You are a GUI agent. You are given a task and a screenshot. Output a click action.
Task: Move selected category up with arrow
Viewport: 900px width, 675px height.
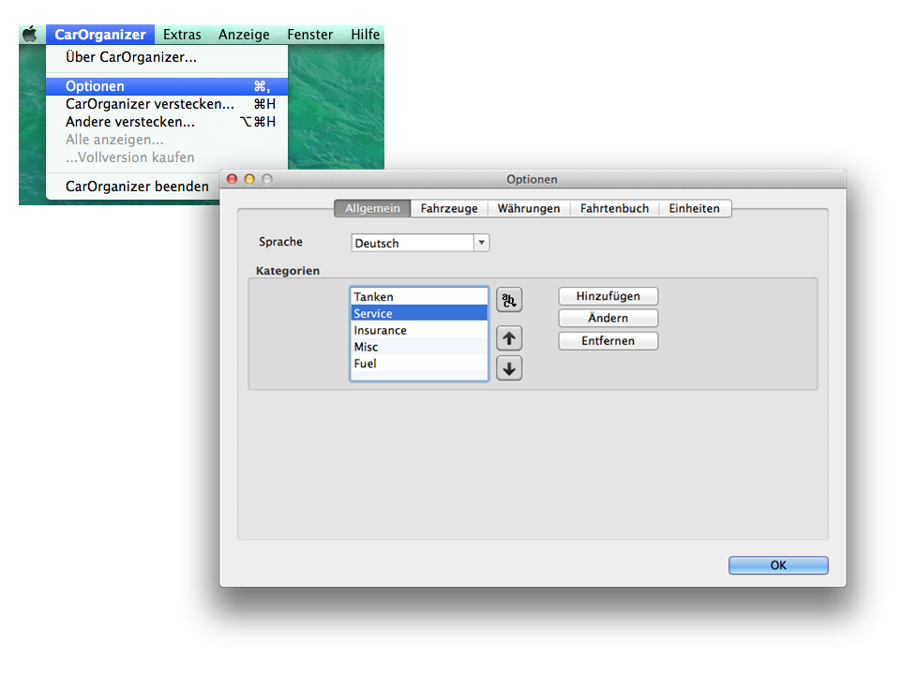(x=509, y=339)
